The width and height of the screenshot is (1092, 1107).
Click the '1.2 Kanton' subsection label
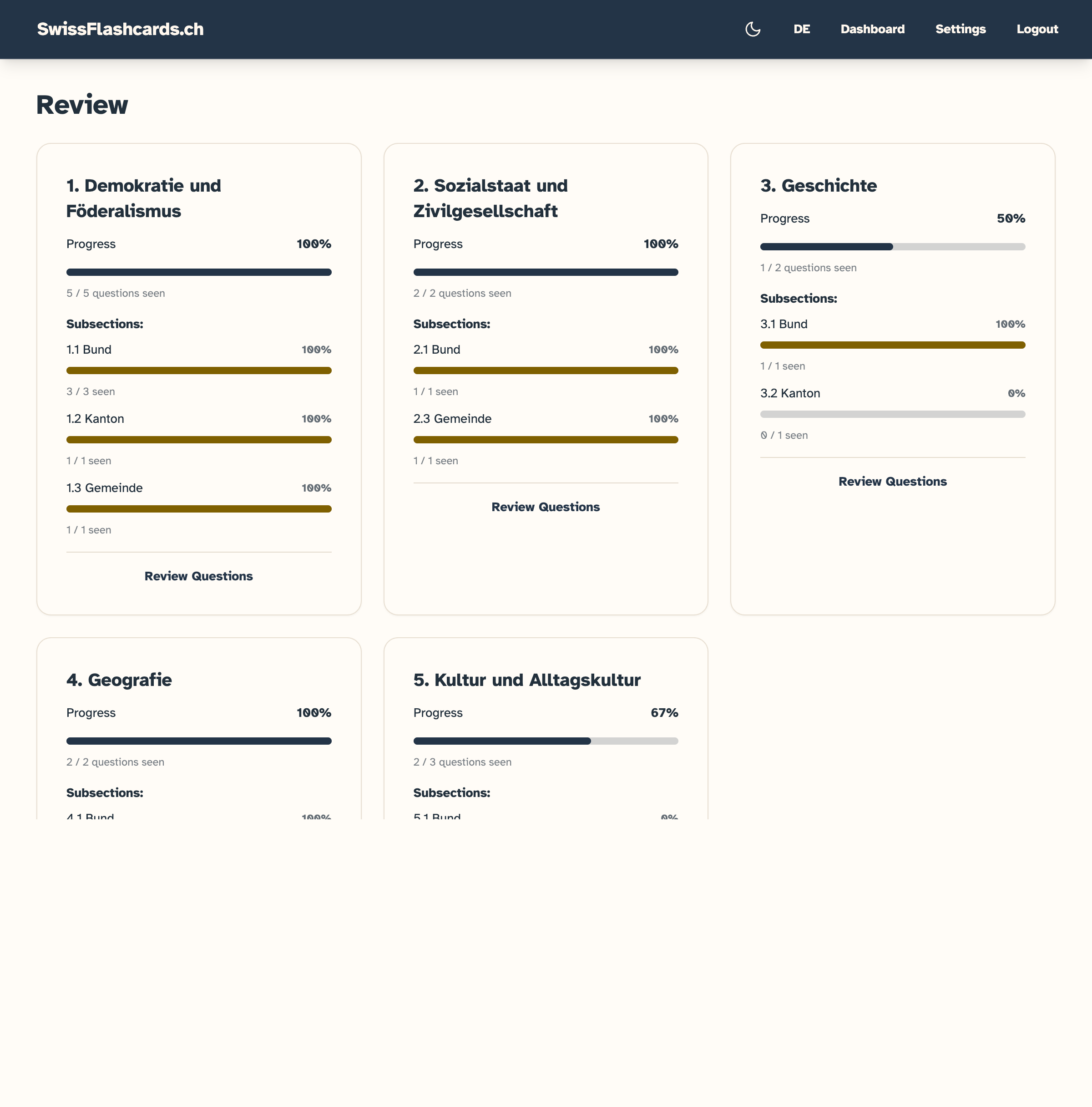[x=95, y=419]
